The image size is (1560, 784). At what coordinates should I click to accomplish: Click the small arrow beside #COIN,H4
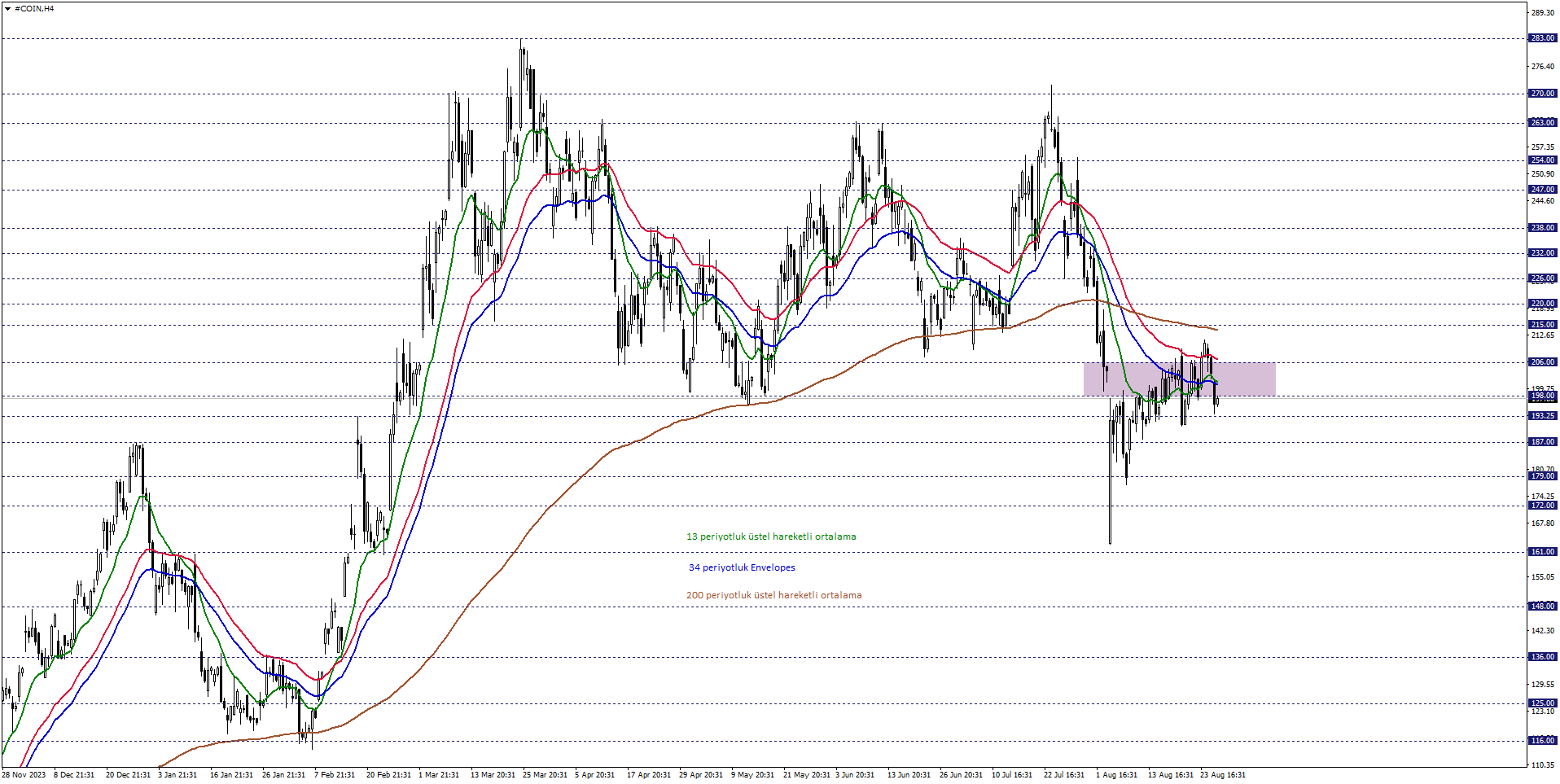click(x=7, y=9)
